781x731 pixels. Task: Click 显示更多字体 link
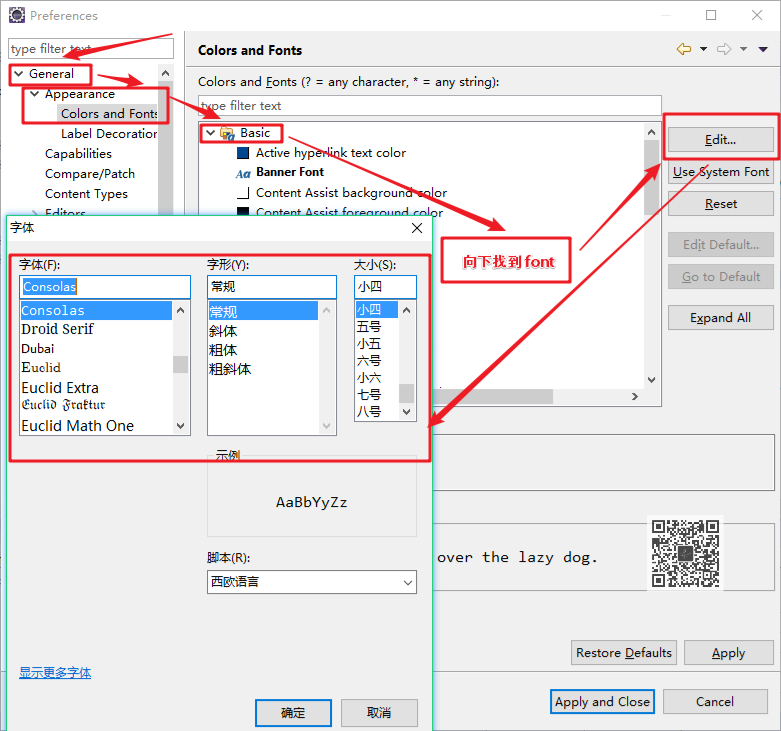pyautogui.click(x=55, y=673)
